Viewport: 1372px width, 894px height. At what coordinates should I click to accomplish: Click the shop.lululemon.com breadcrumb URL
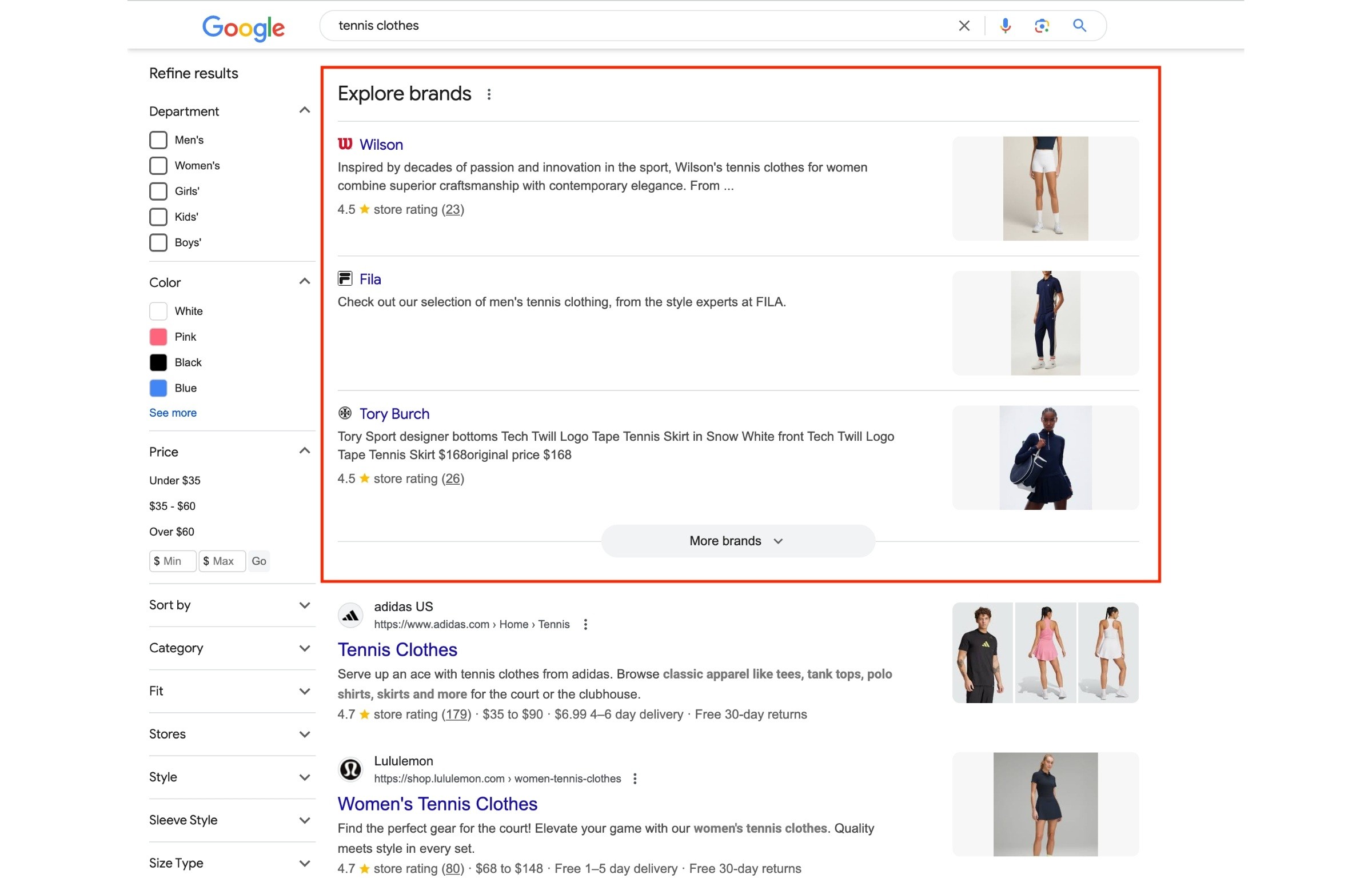pyautogui.click(x=497, y=779)
